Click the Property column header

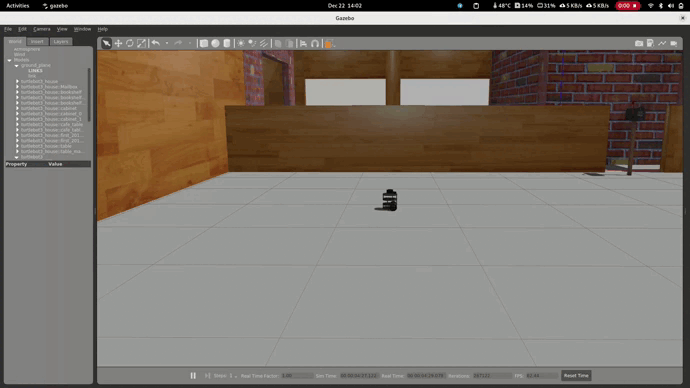16,164
